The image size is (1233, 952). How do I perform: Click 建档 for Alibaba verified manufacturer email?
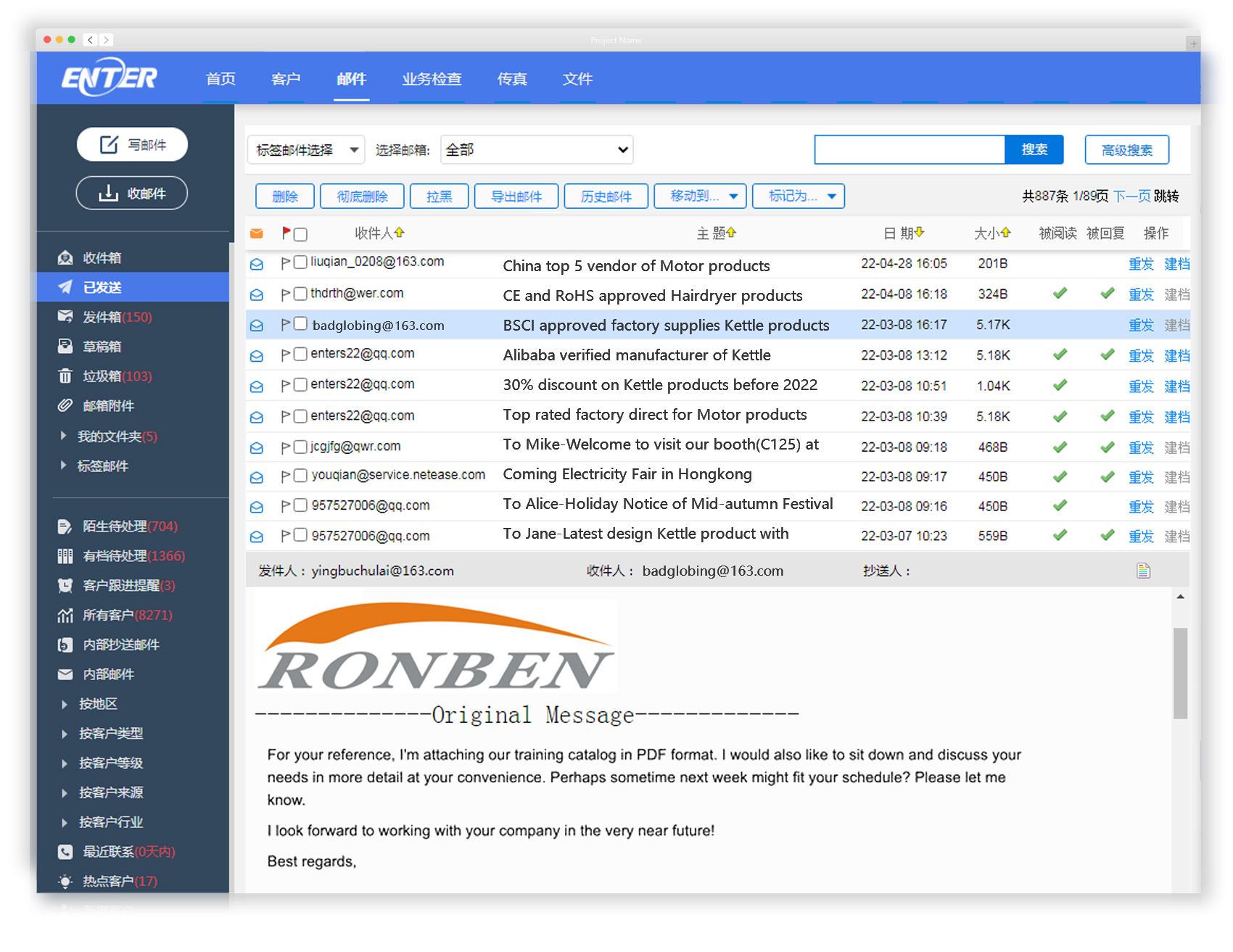point(1177,355)
